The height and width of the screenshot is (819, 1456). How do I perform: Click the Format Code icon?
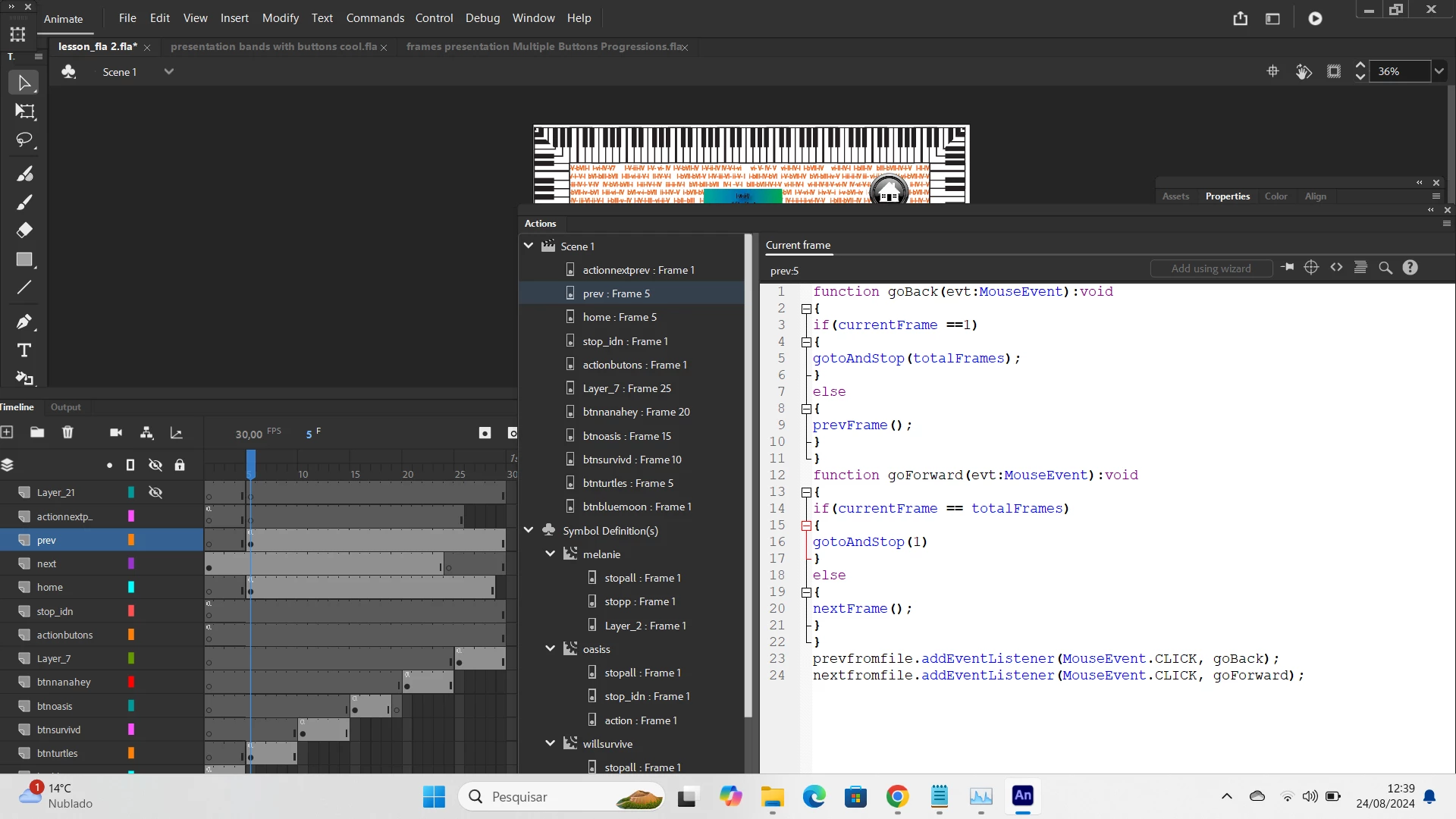point(1360,268)
